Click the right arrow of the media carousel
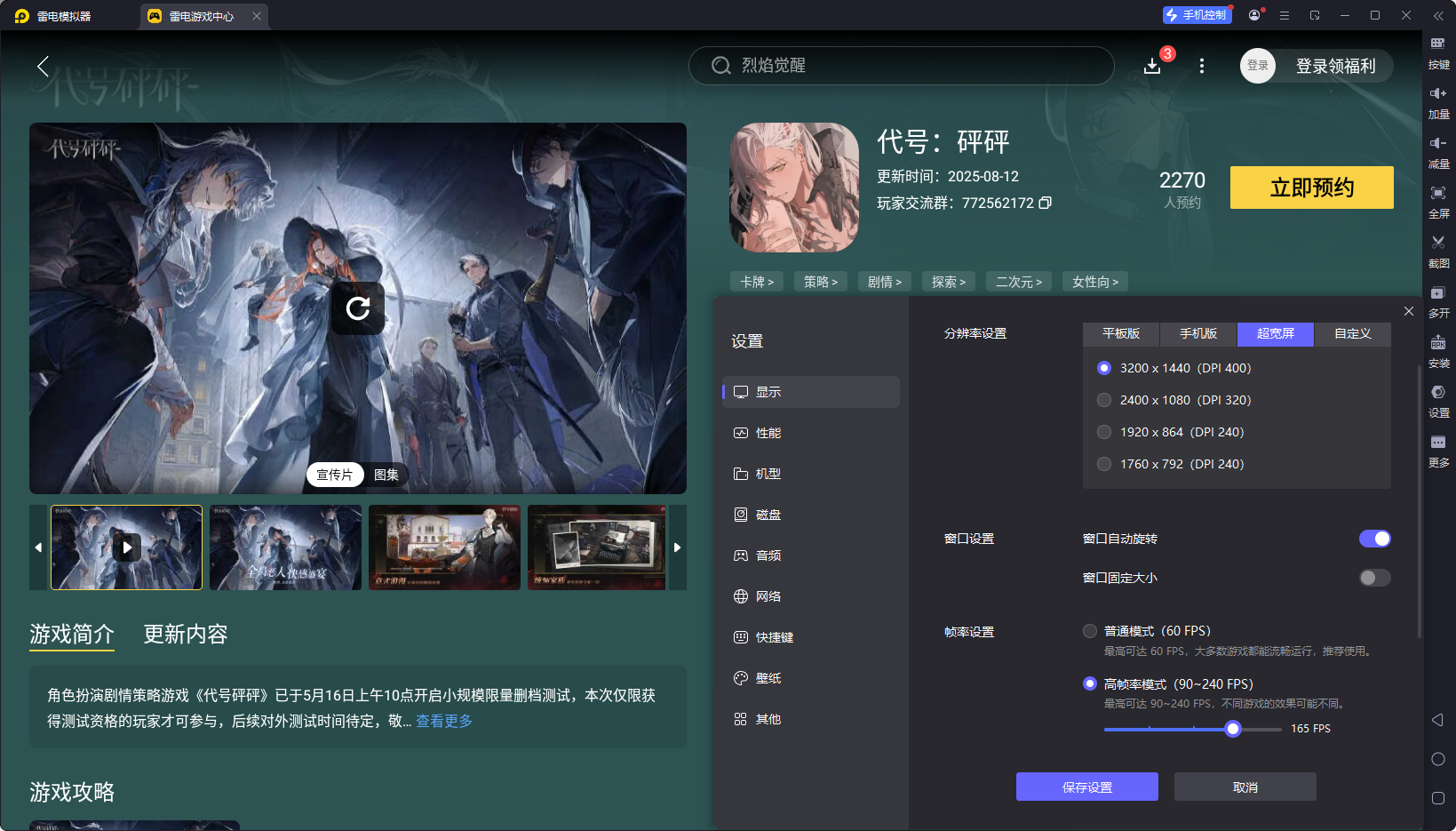This screenshot has height=831, width=1456. pos(678,547)
